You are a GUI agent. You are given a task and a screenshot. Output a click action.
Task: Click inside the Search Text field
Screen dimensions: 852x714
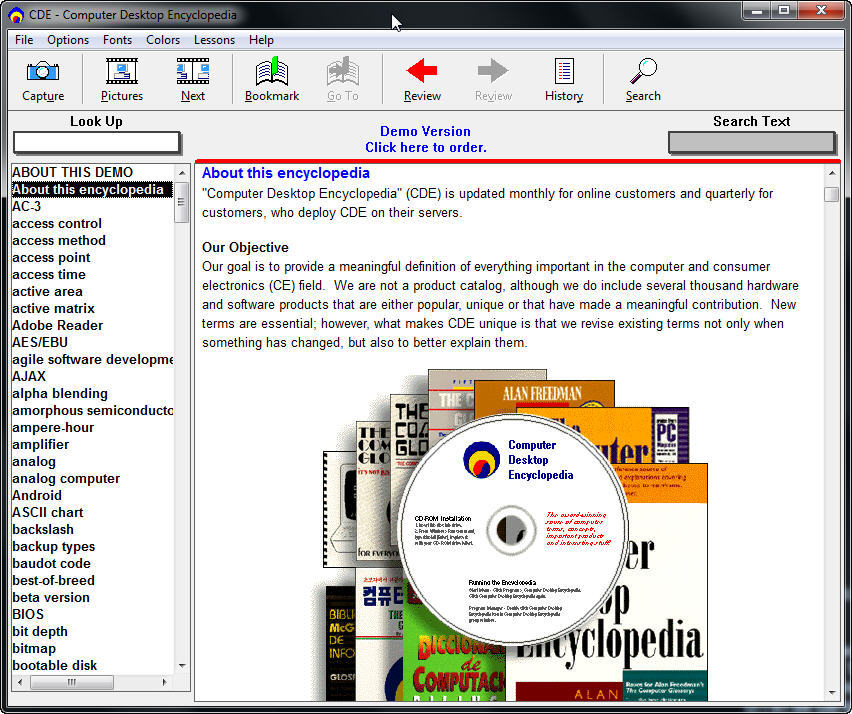751,142
